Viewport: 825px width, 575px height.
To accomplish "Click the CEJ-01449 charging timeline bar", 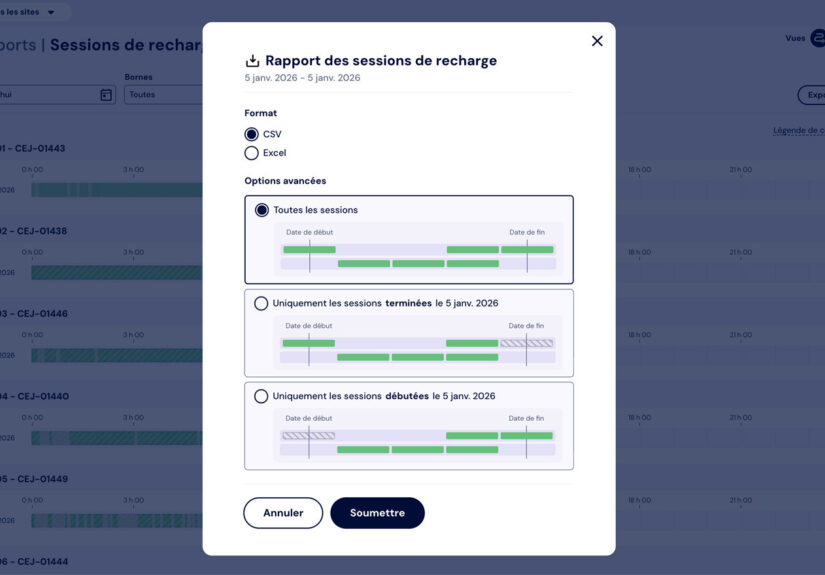I will [117, 521].
